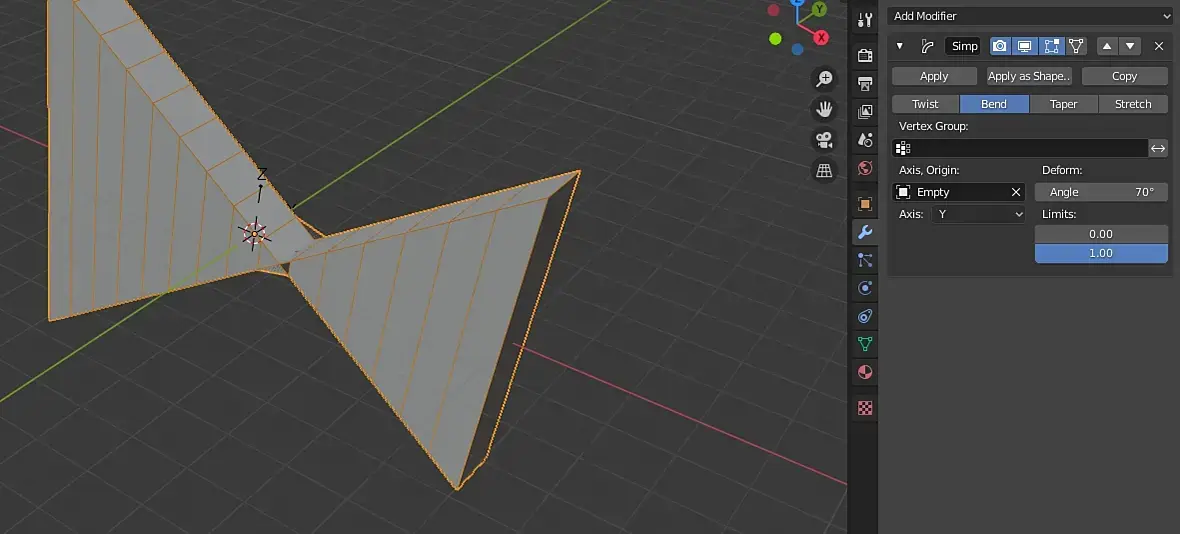Open the Object properties tab
The height and width of the screenshot is (534, 1180).
pos(865,204)
